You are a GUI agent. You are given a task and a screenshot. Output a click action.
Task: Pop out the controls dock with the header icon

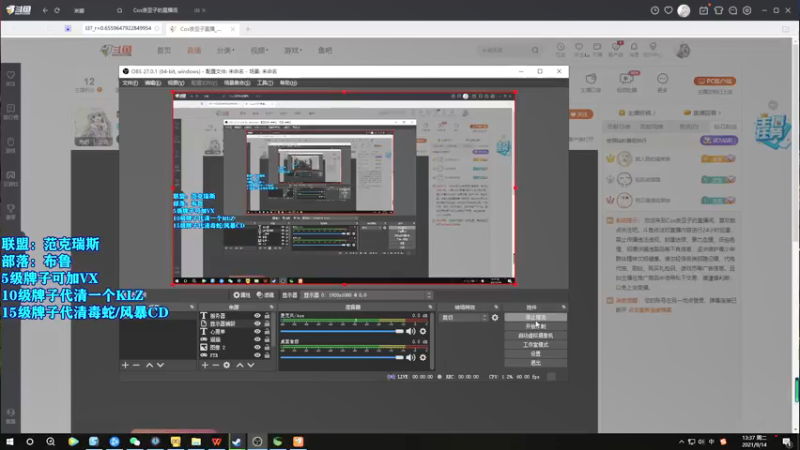click(x=563, y=307)
